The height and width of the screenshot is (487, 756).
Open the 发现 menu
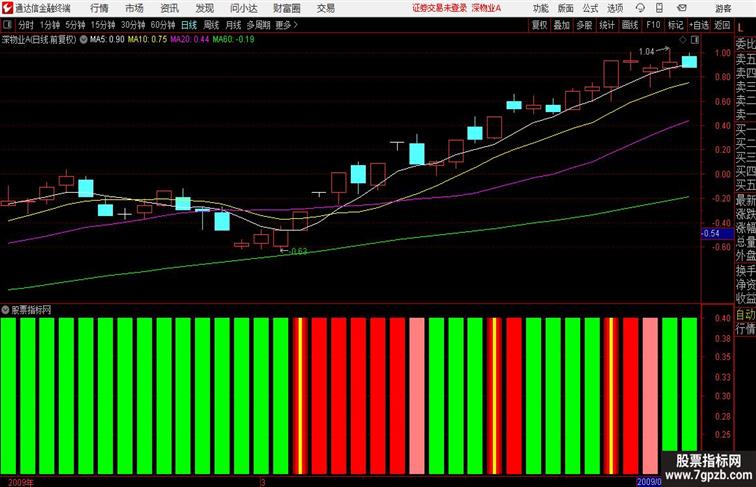(204, 8)
